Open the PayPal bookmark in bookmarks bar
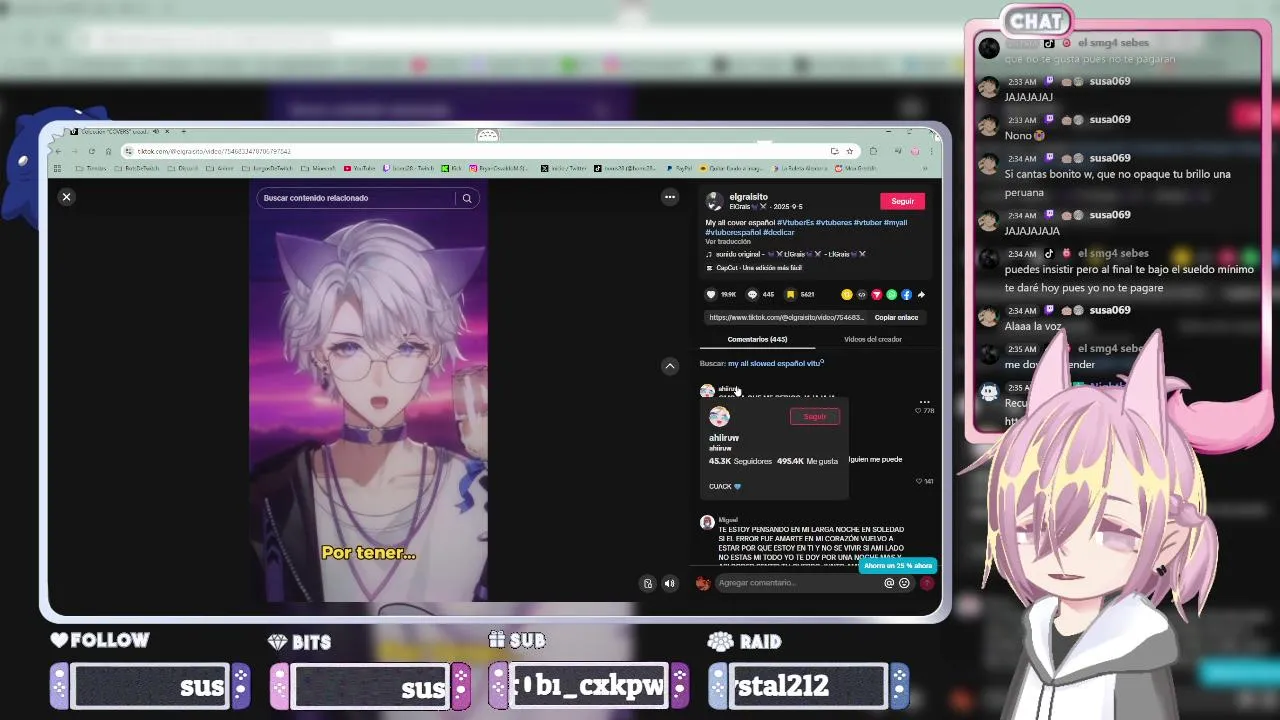 pyautogui.click(x=680, y=168)
